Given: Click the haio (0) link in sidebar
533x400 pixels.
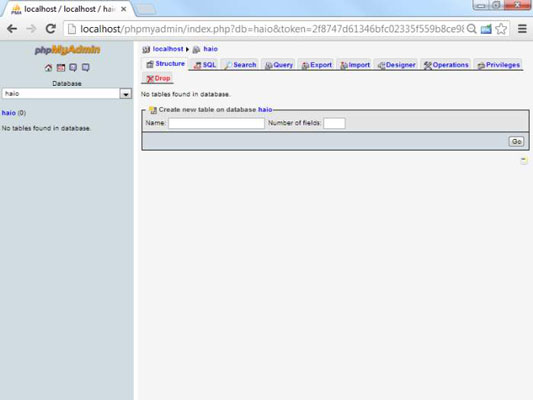Looking at the screenshot, I should pyautogui.click(x=8, y=113).
